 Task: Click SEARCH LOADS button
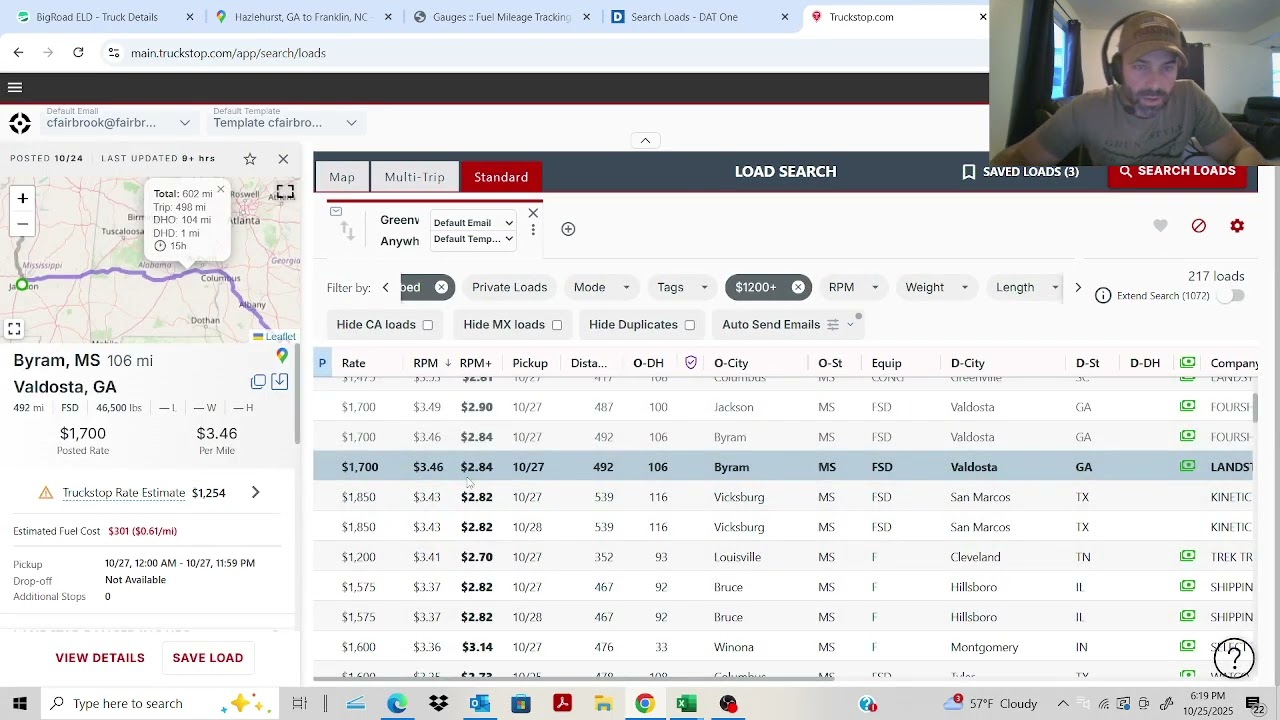[x=1177, y=172]
